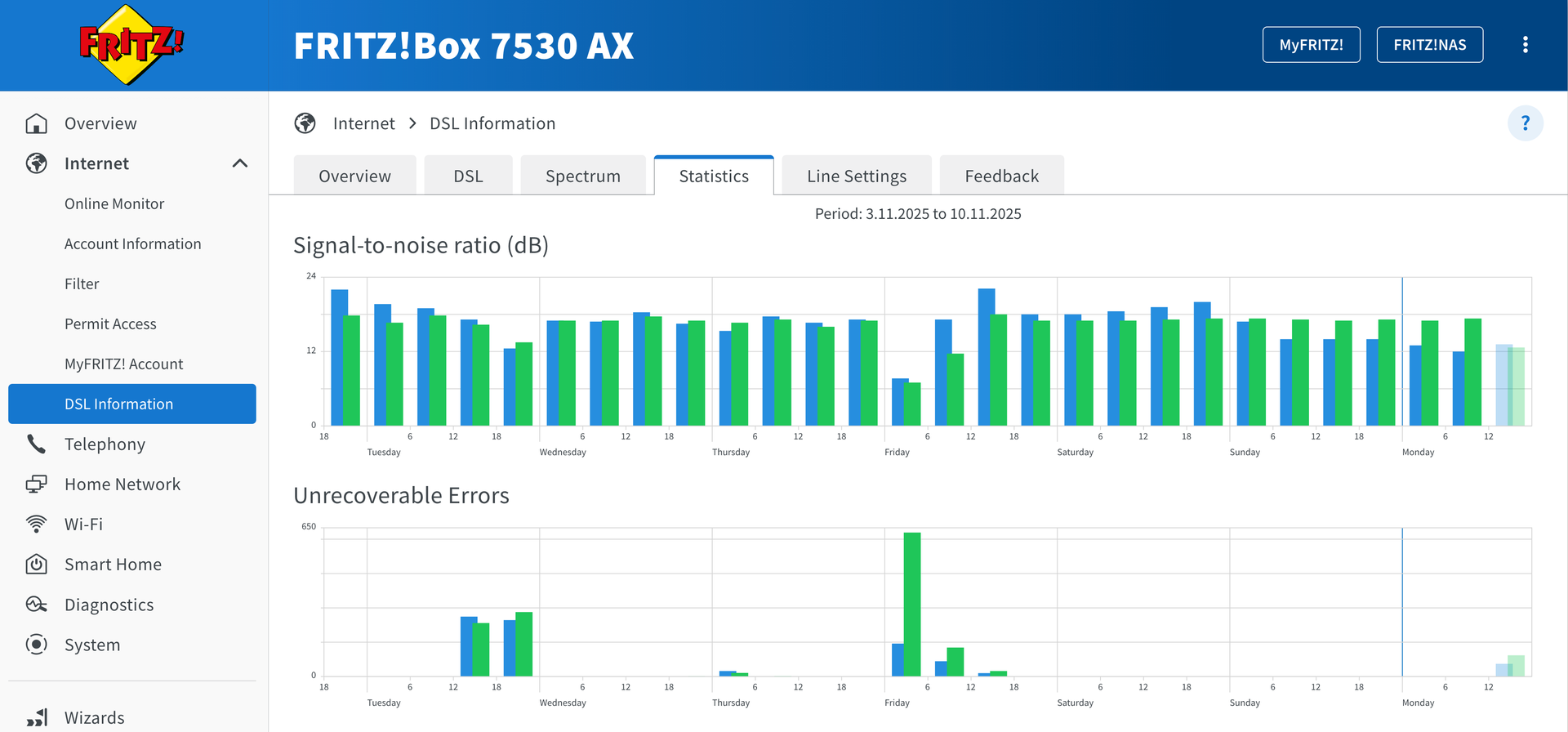The width and height of the screenshot is (1568, 732).
Task: Open FRITZ!NAS from the header
Action: (x=1429, y=45)
